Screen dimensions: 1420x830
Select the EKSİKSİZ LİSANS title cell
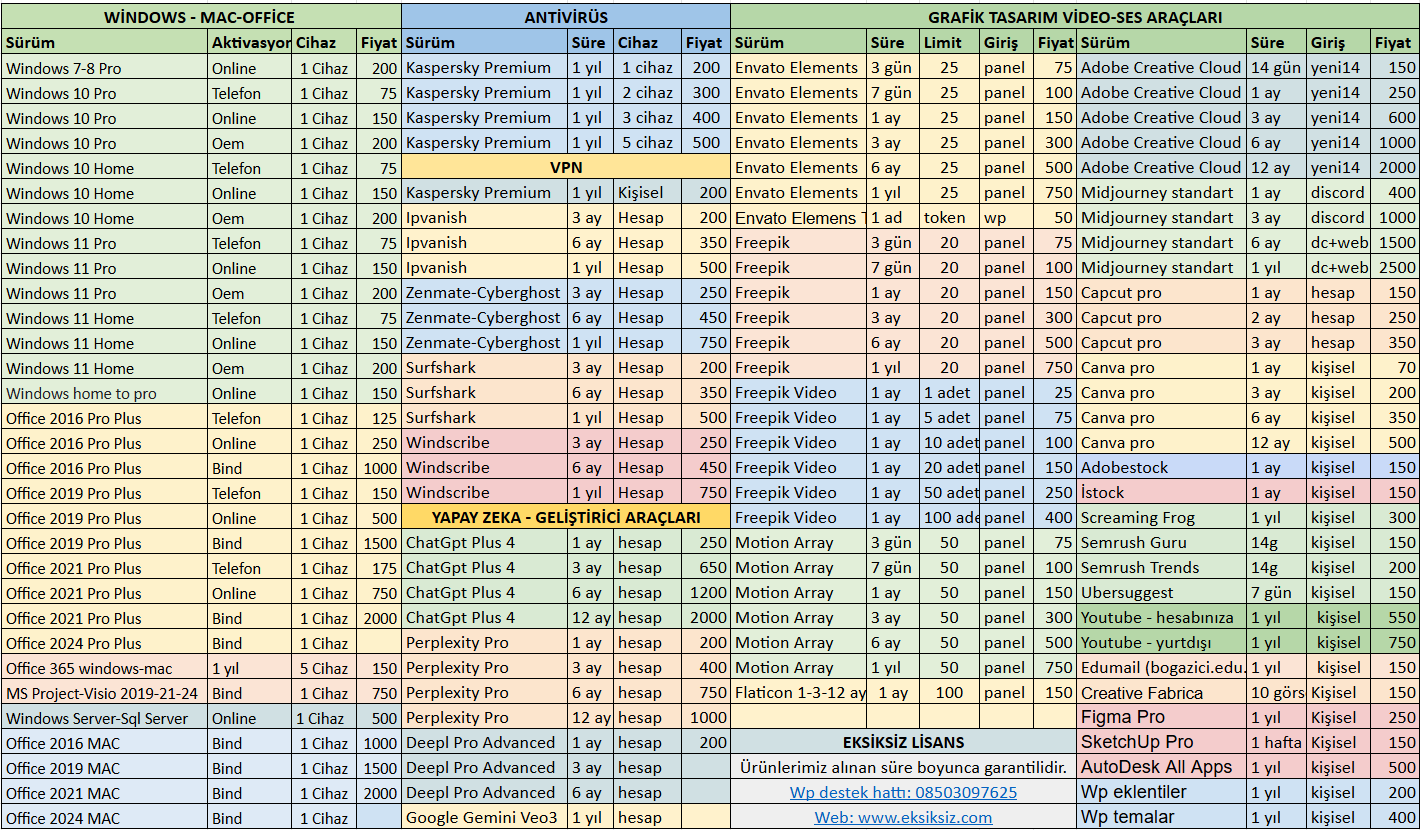(x=903, y=742)
